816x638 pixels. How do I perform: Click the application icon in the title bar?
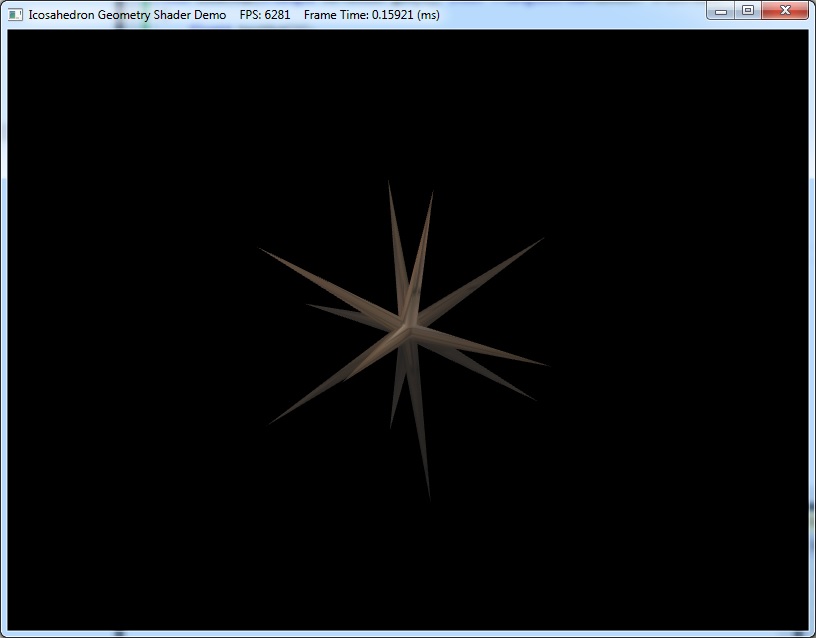pos(16,15)
